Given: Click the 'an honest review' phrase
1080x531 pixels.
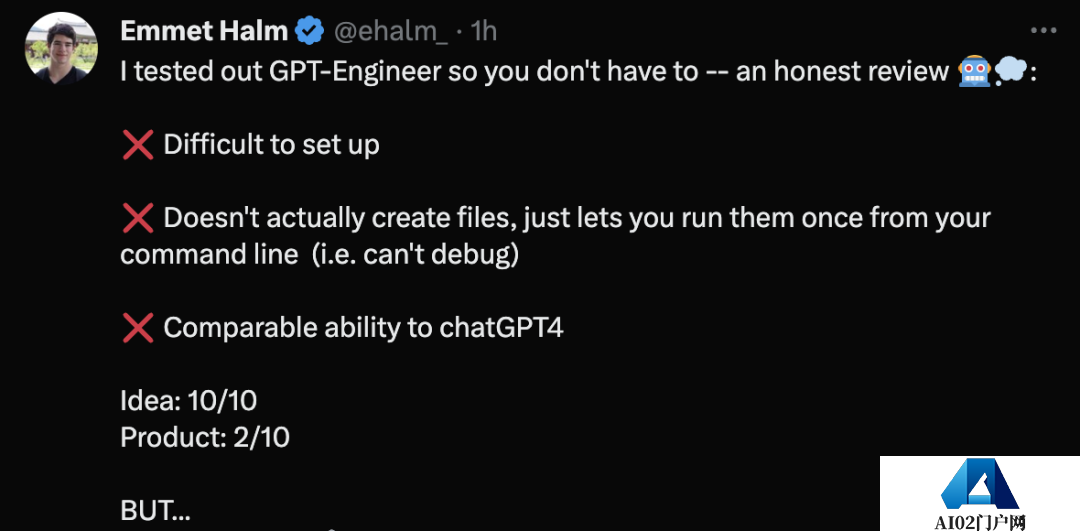Looking at the screenshot, I should point(842,71).
